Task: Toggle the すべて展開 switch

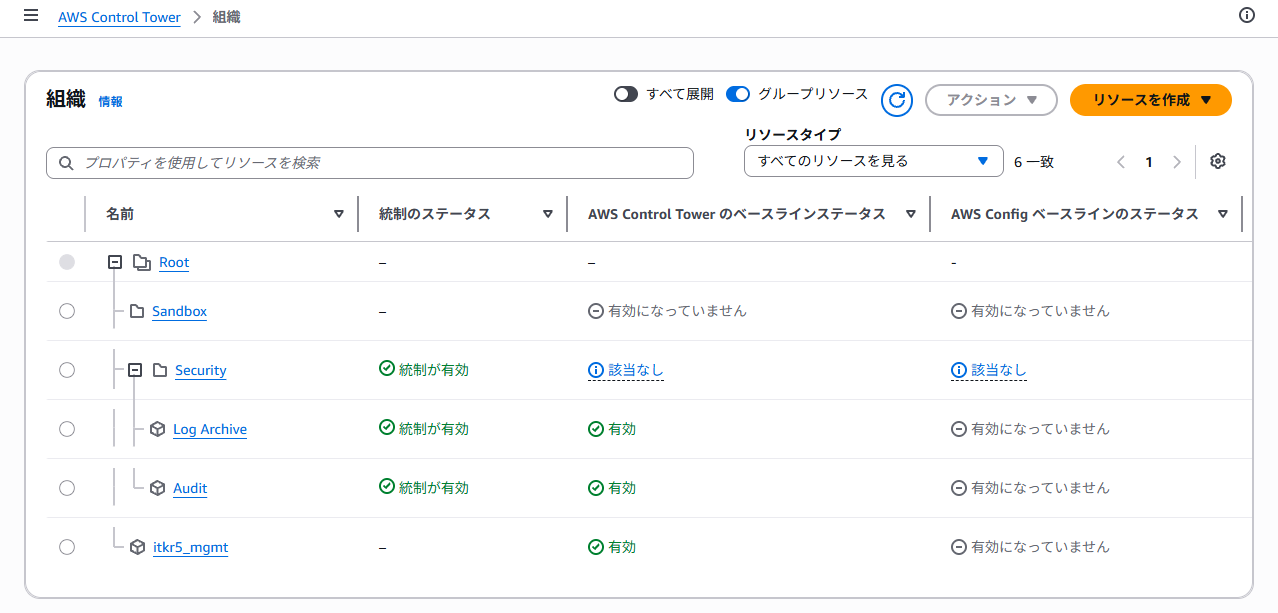Action: pyautogui.click(x=626, y=94)
